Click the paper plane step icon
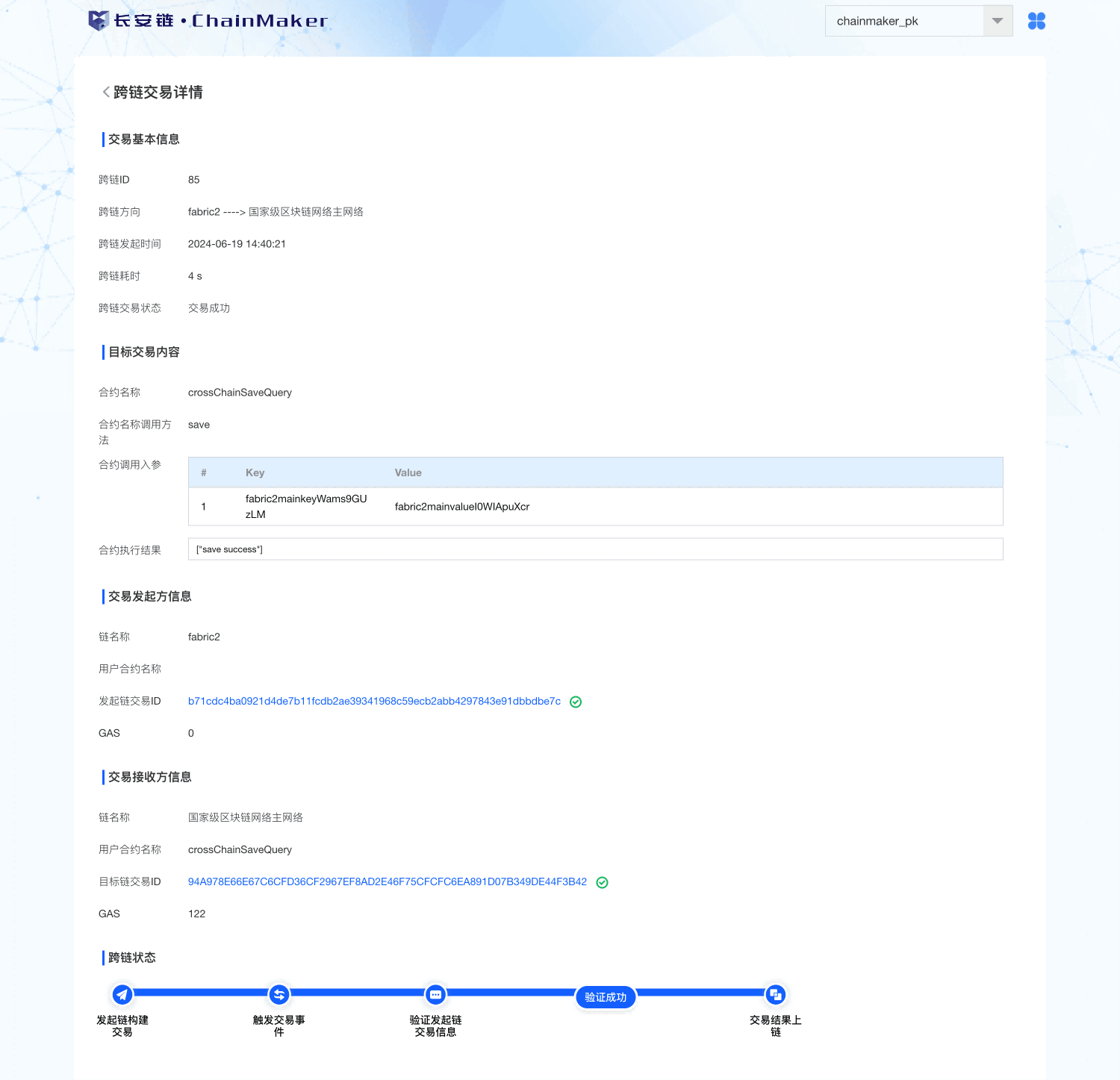The width and height of the screenshot is (1120, 1080). (x=122, y=994)
